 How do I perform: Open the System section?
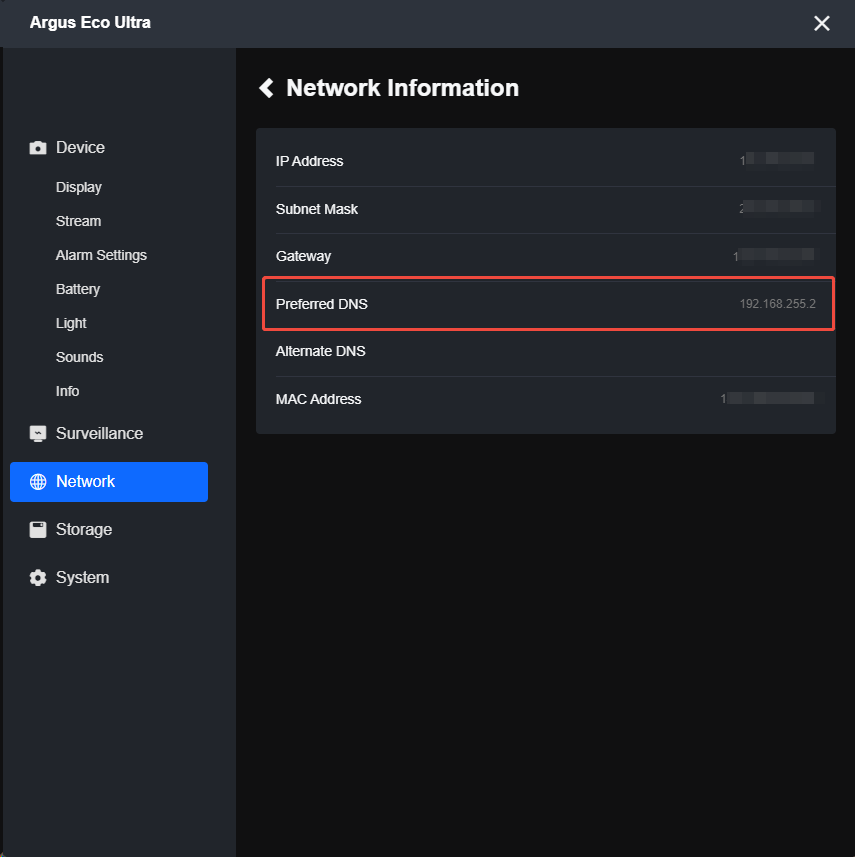point(83,578)
